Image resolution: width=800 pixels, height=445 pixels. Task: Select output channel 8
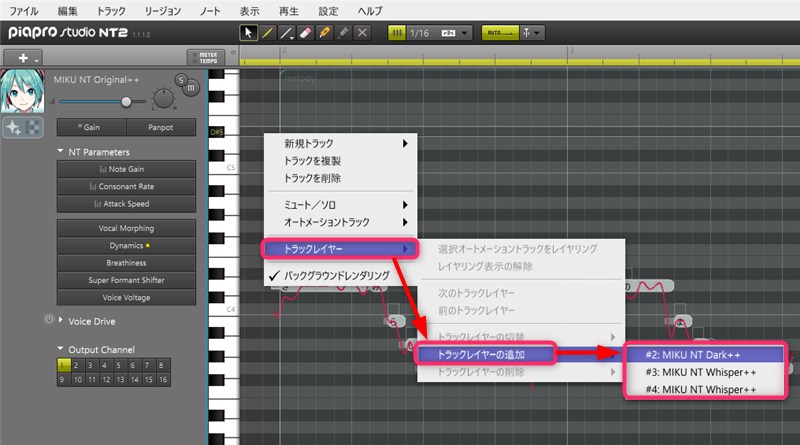pyautogui.click(x=161, y=365)
